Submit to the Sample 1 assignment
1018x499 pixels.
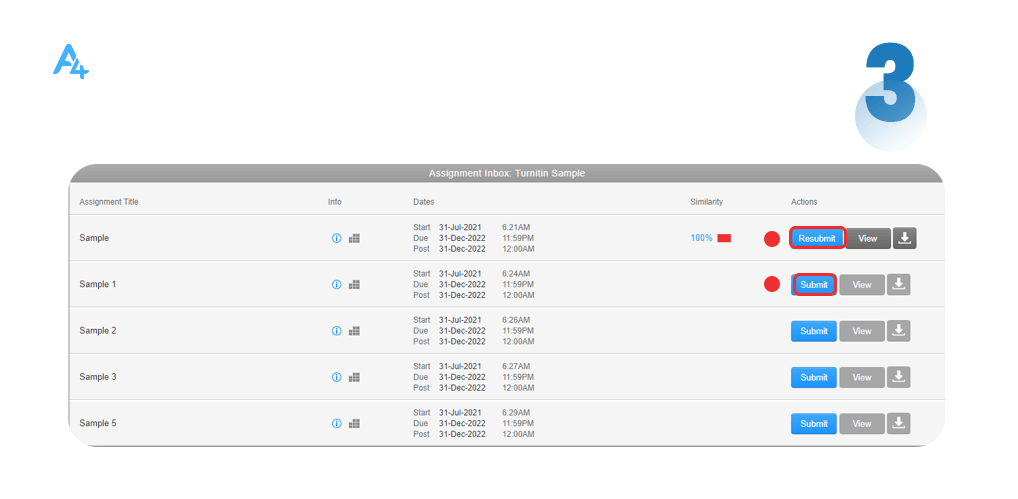click(x=814, y=284)
